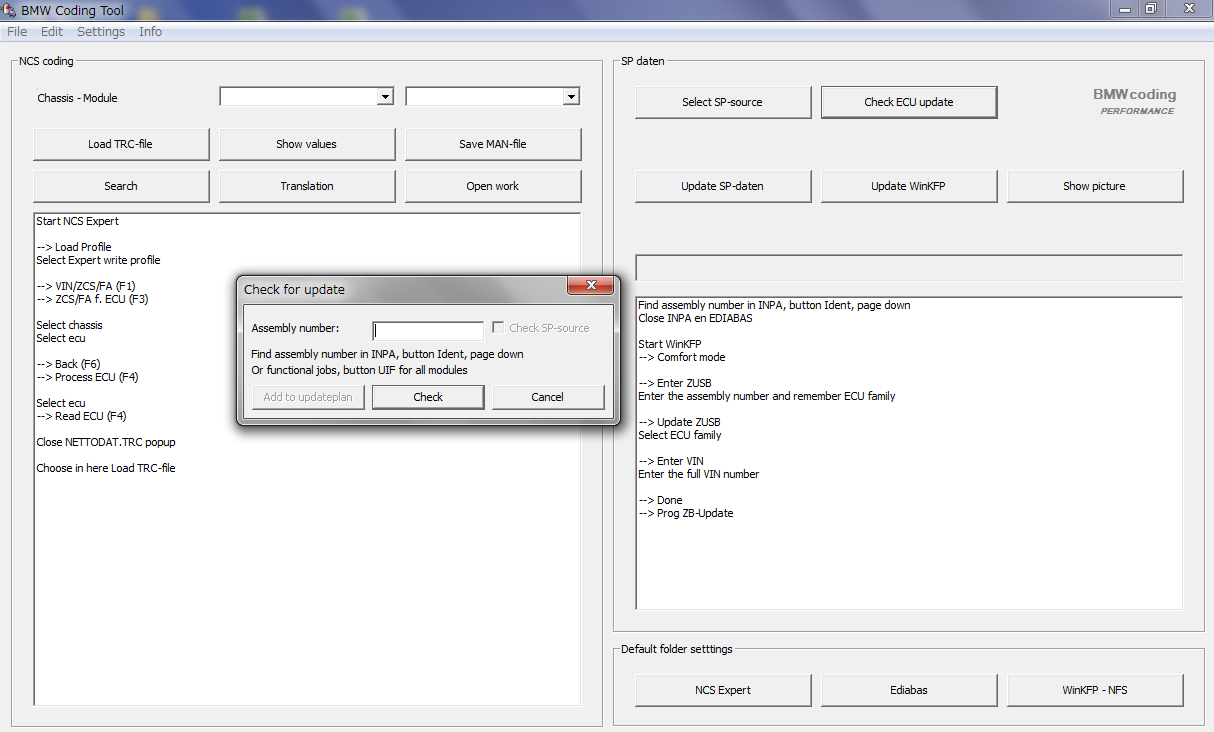1214x732 pixels.
Task: Click 'Close NETTODAT.TRC popup' text
Action: pos(106,442)
